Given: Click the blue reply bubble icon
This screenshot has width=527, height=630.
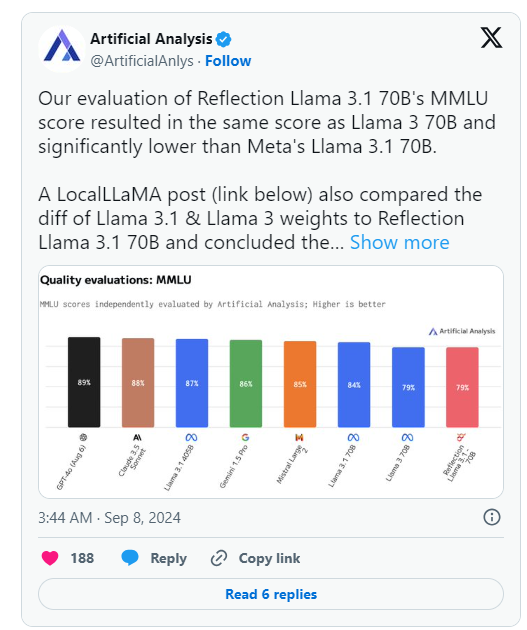Looking at the screenshot, I should point(130,558).
